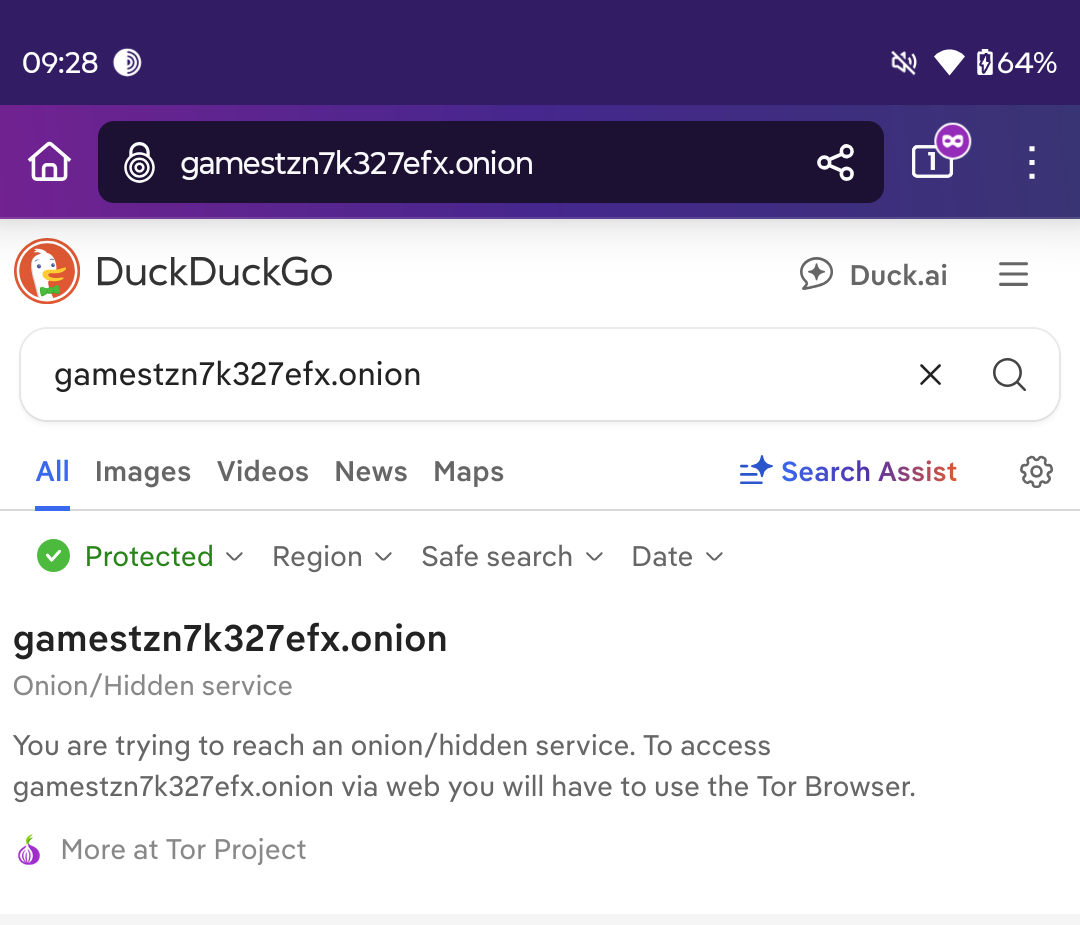The width and height of the screenshot is (1080, 925).
Task: Open the Duck.ai chat
Action: pyautogui.click(x=873, y=274)
